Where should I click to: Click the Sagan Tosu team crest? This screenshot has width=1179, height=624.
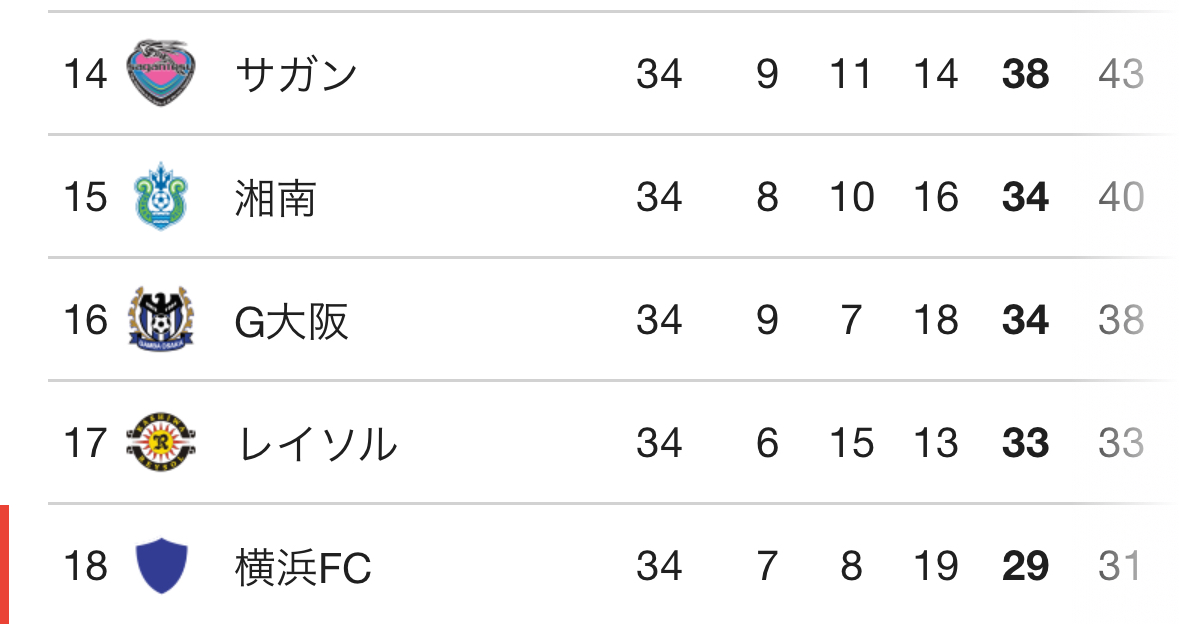161,74
